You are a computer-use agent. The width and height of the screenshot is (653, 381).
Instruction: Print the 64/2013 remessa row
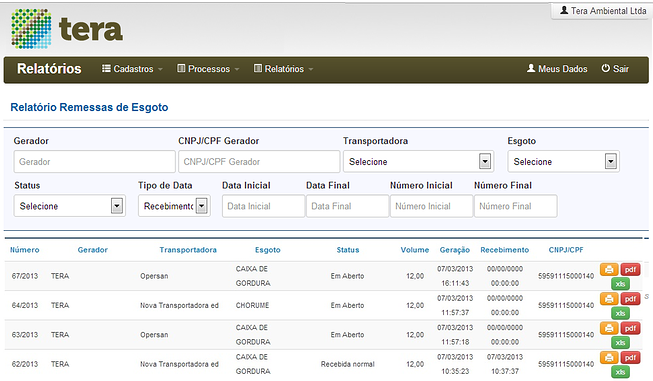(609, 299)
